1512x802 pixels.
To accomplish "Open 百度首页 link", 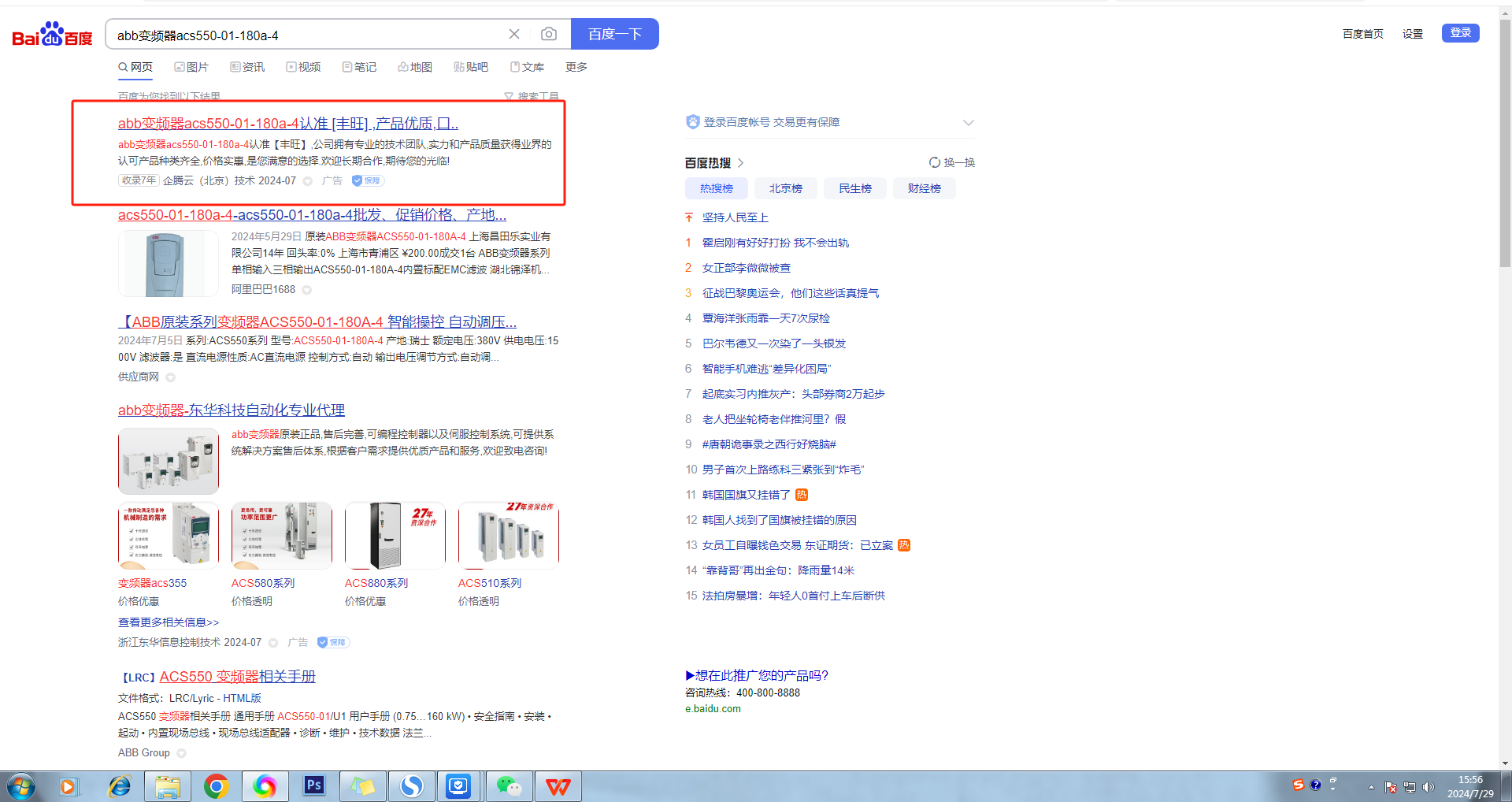I will [x=1362, y=34].
